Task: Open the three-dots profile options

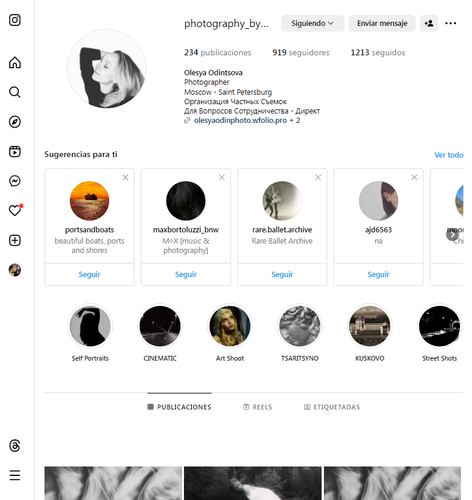Action: 451,23
